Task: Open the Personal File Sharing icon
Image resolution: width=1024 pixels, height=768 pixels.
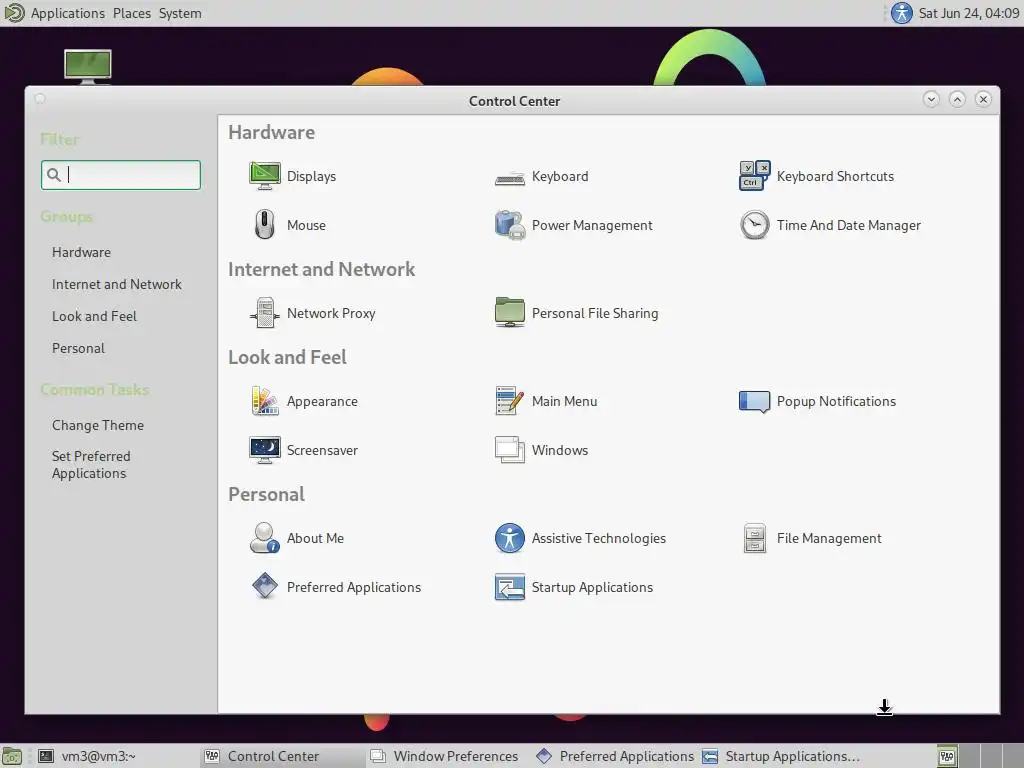Action: (x=509, y=313)
